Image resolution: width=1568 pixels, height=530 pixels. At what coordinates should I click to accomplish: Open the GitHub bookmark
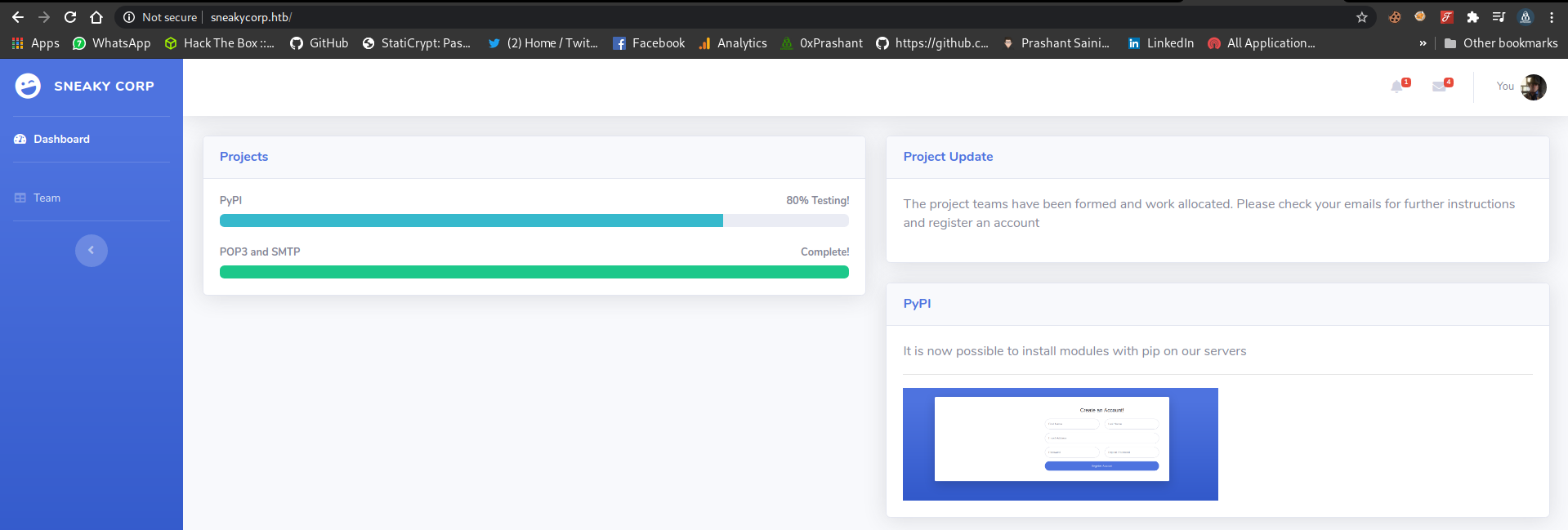(x=319, y=43)
